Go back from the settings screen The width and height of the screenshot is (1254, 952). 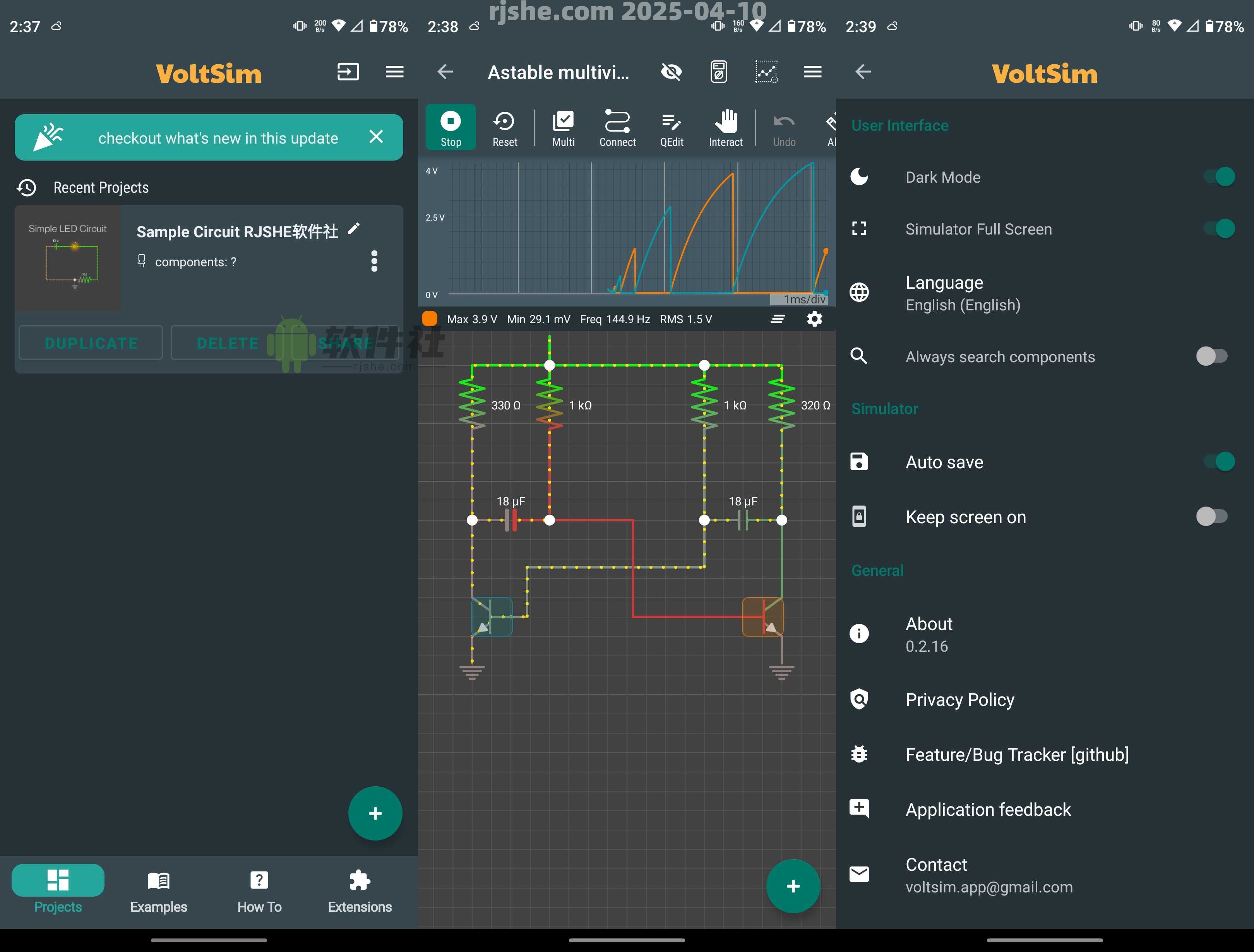[x=863, y=72]
